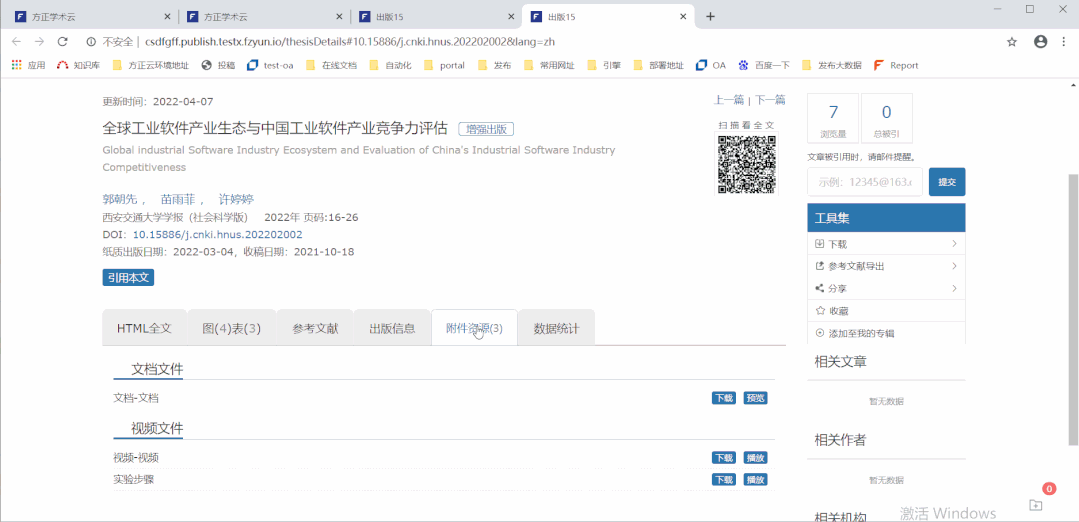Open the 在线文档 bookmark folder

point(332,65)
